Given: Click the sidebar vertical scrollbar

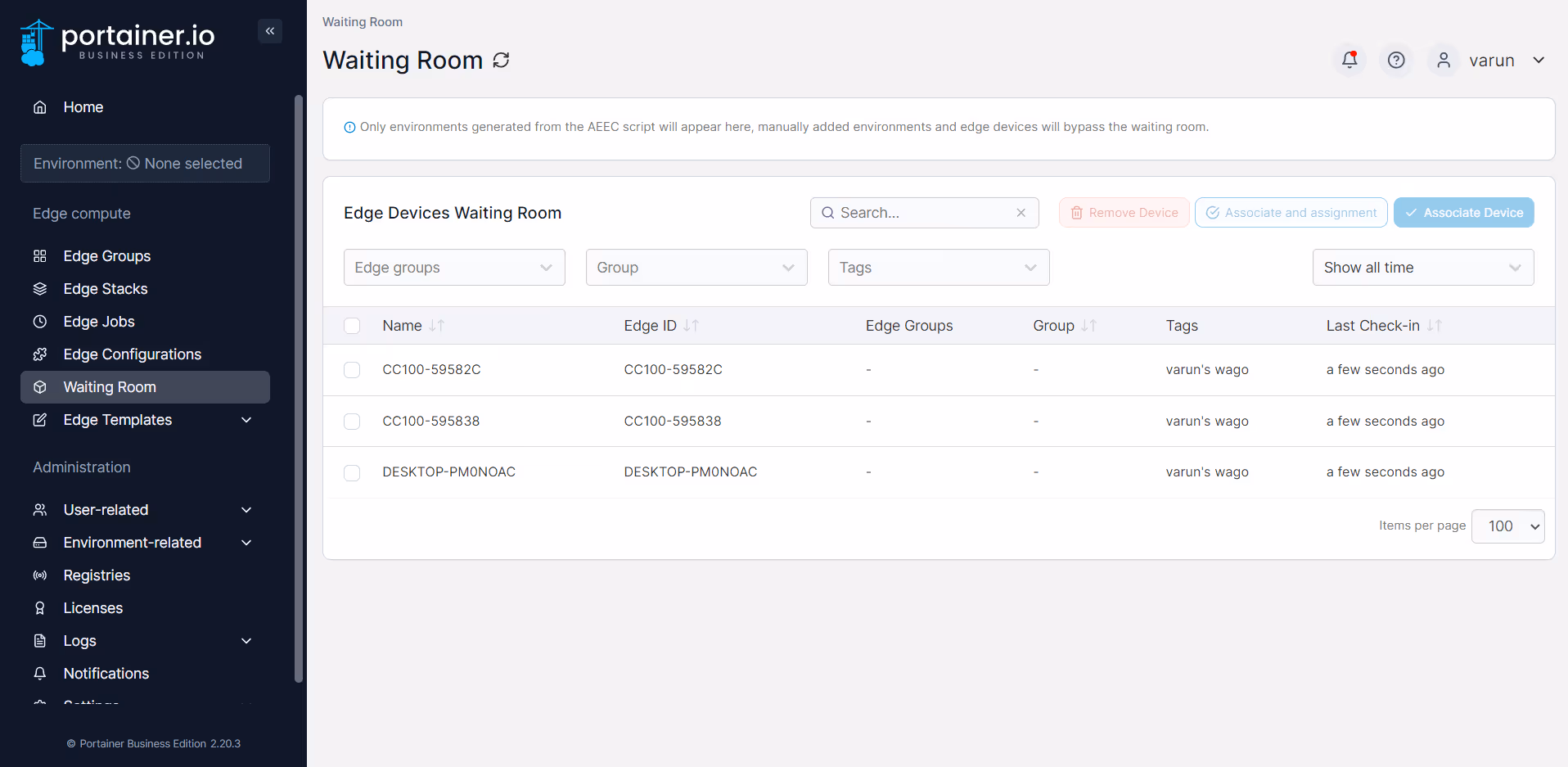Looking at the screenshot, I should (x=299, y=389).
